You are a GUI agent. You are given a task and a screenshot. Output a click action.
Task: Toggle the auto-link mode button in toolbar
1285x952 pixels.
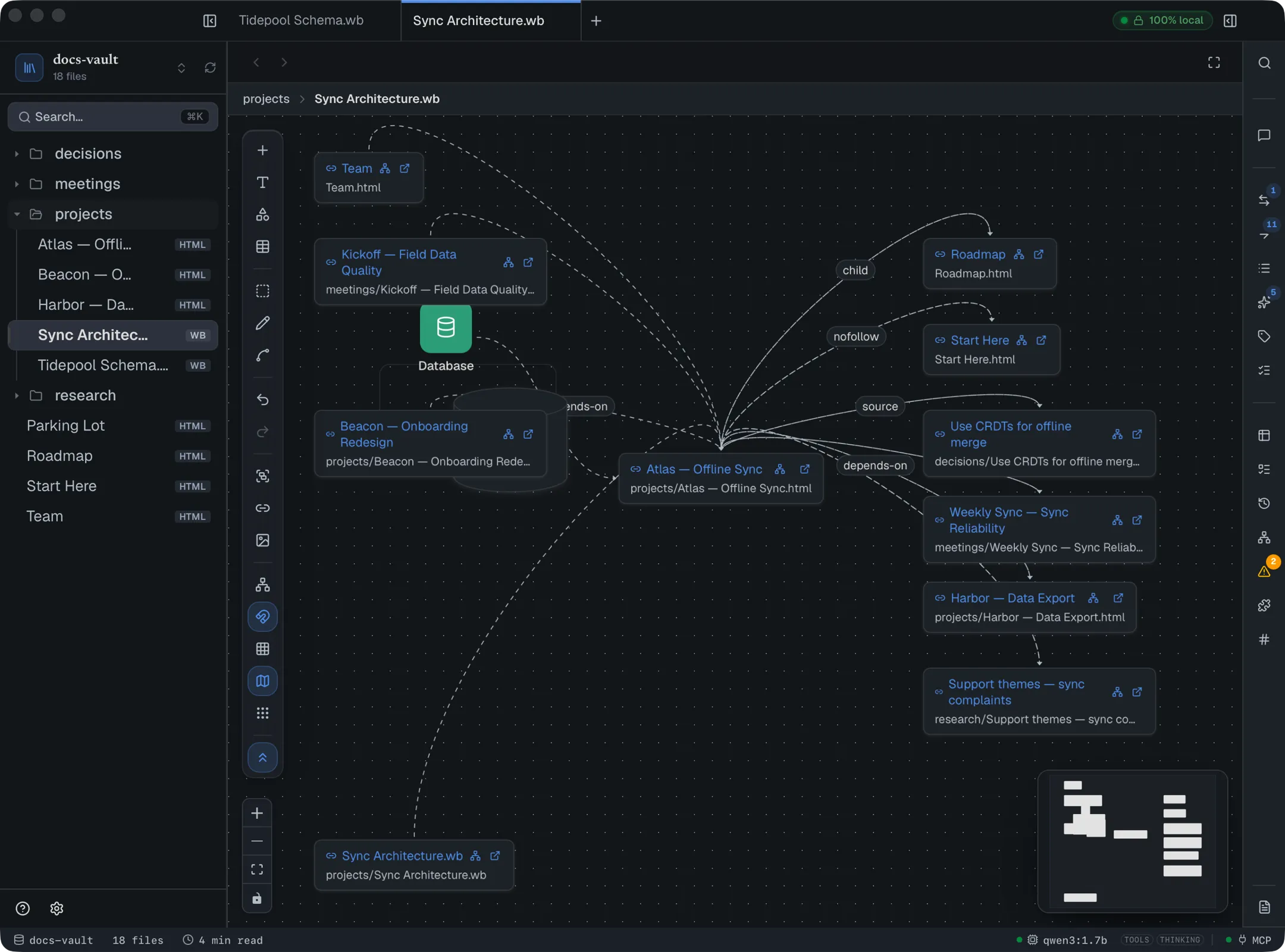click(x=262, y=617)
